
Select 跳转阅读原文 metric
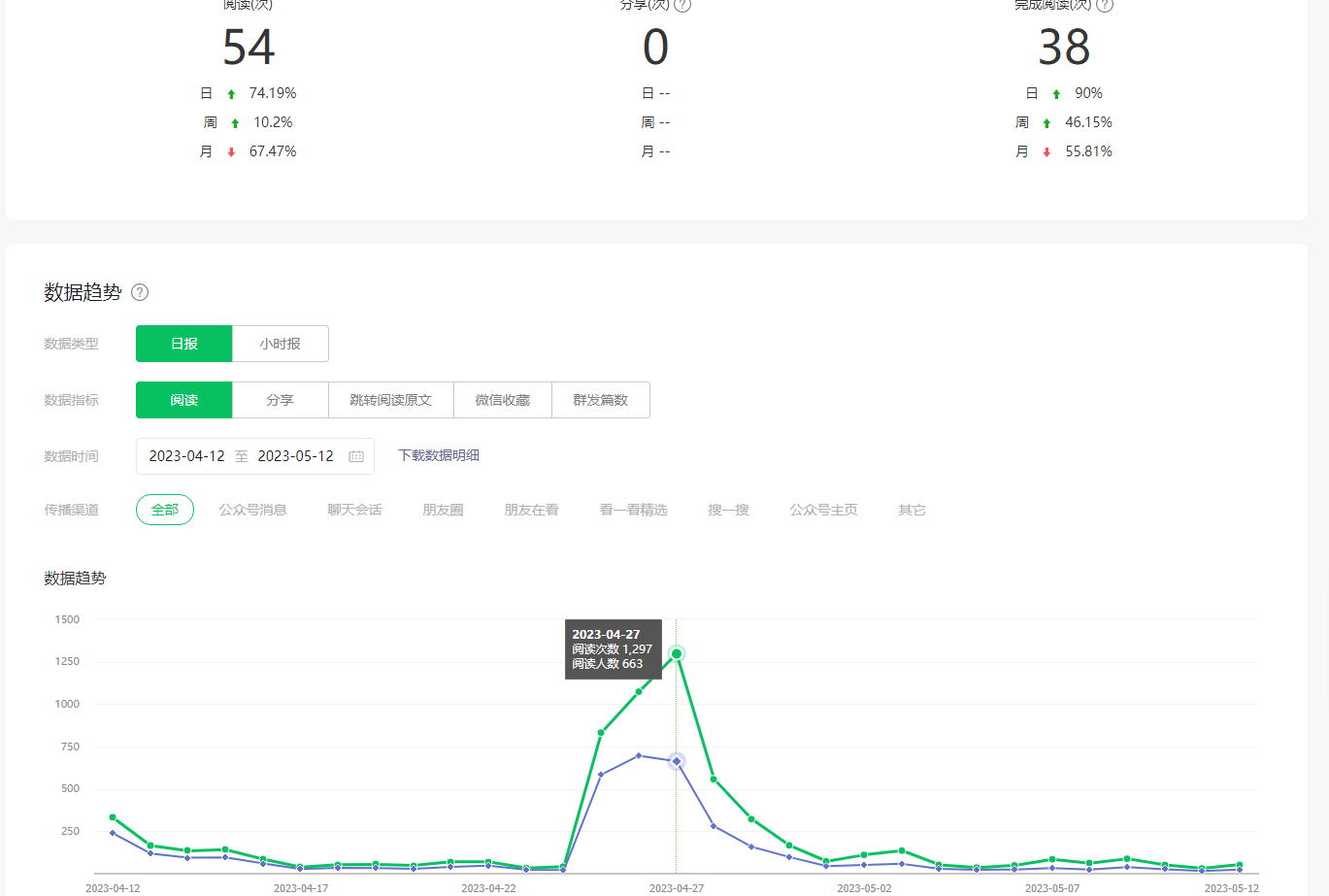point(390,400)
